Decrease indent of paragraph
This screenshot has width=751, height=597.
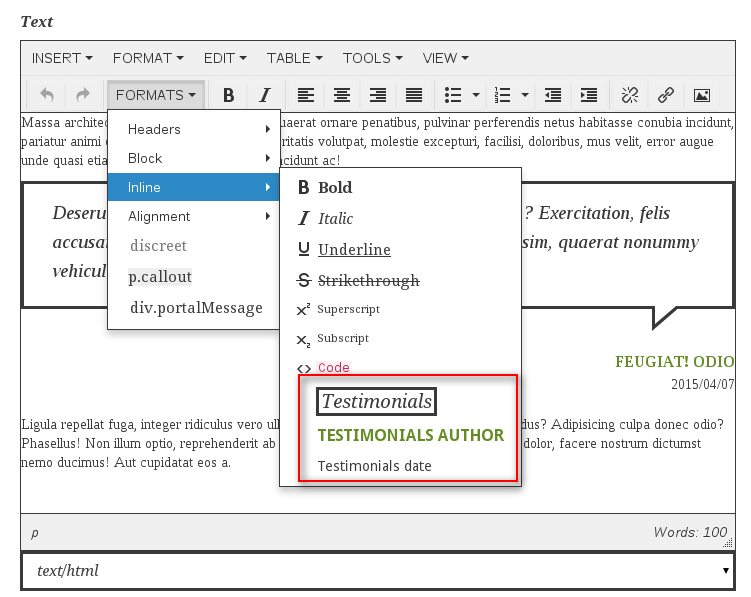point(553,95)
